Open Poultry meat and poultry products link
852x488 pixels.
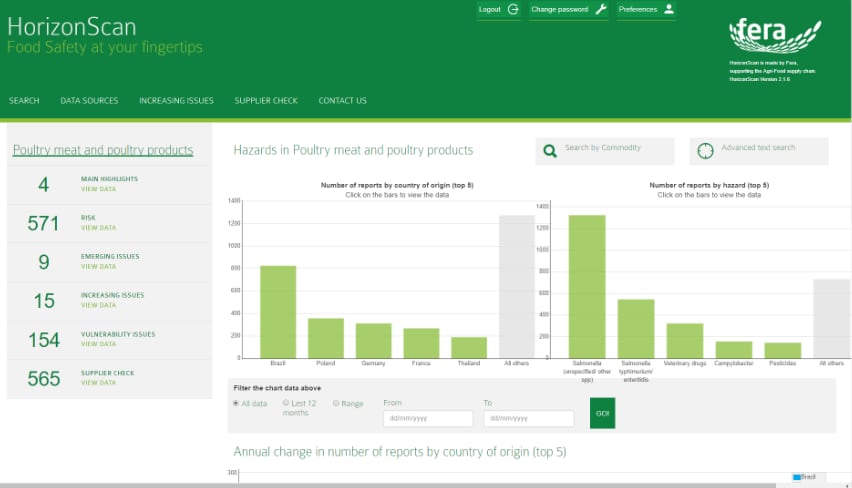[103, 150]
